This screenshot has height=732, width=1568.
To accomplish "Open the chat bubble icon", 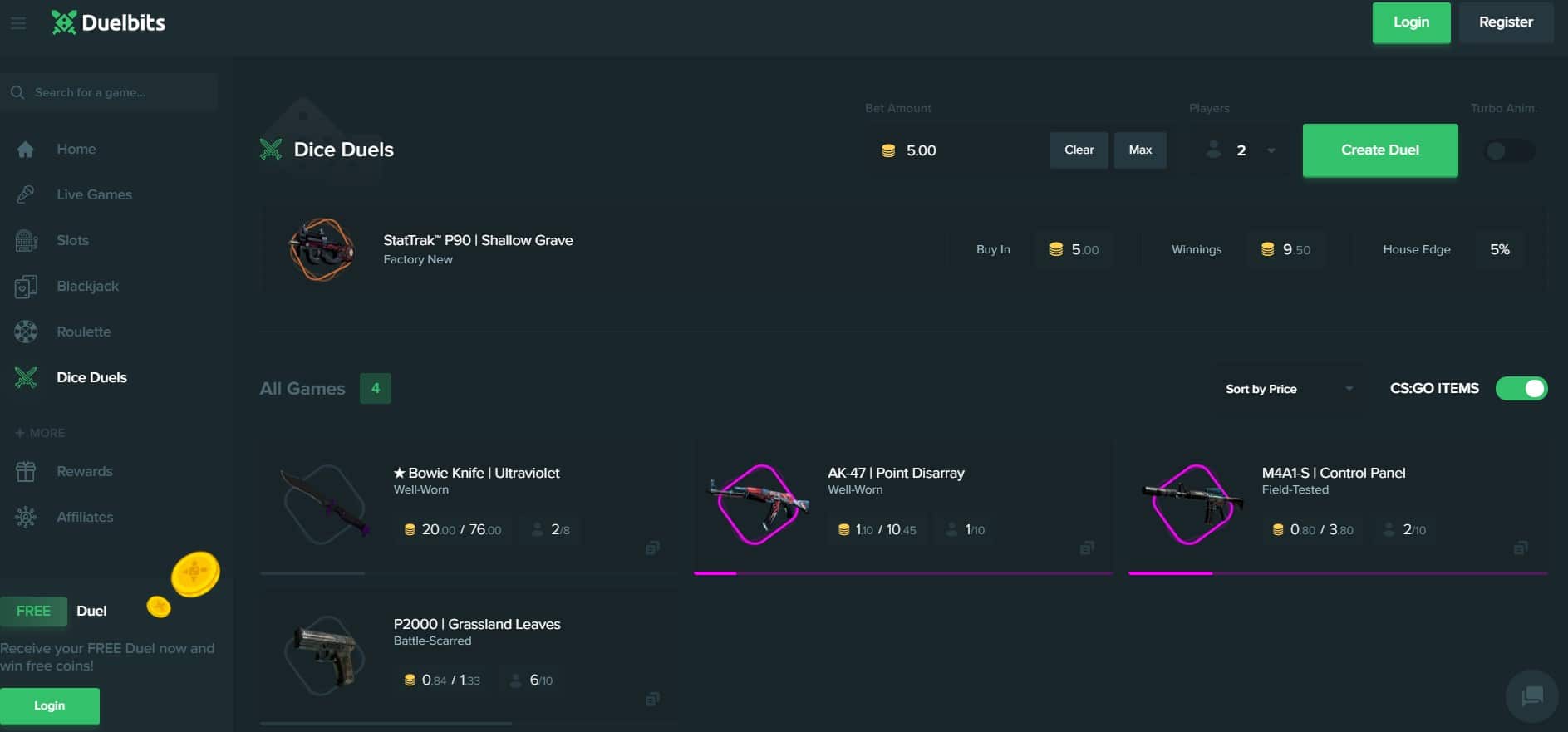I will click(1532, 695).
